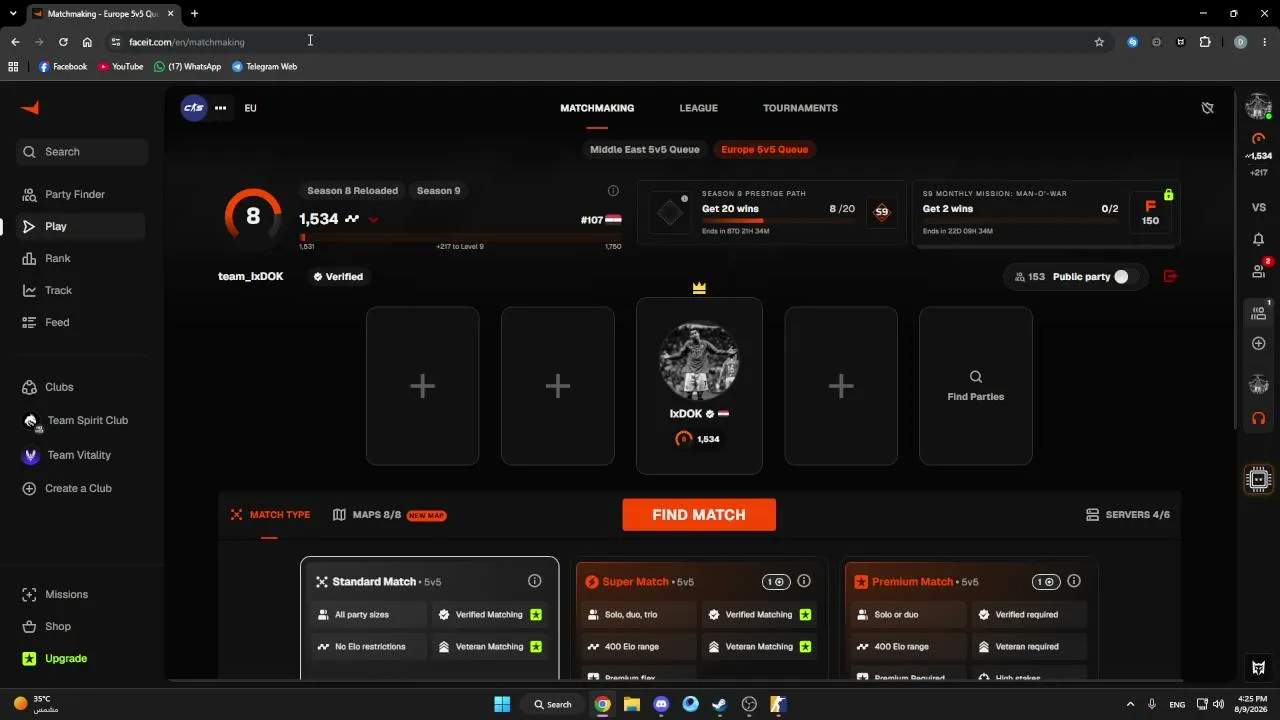This screenshot has height=720, width=1280.
Task: Select the Super Match card title
Action: (635, 582)
